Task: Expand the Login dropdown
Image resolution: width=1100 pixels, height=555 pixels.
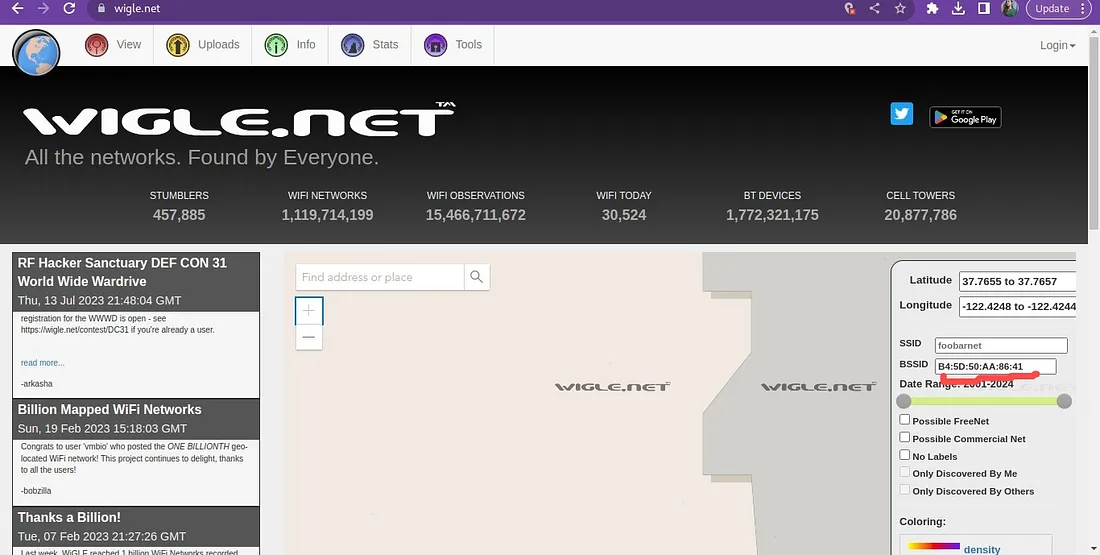Action: click(x=1057, y=45)
